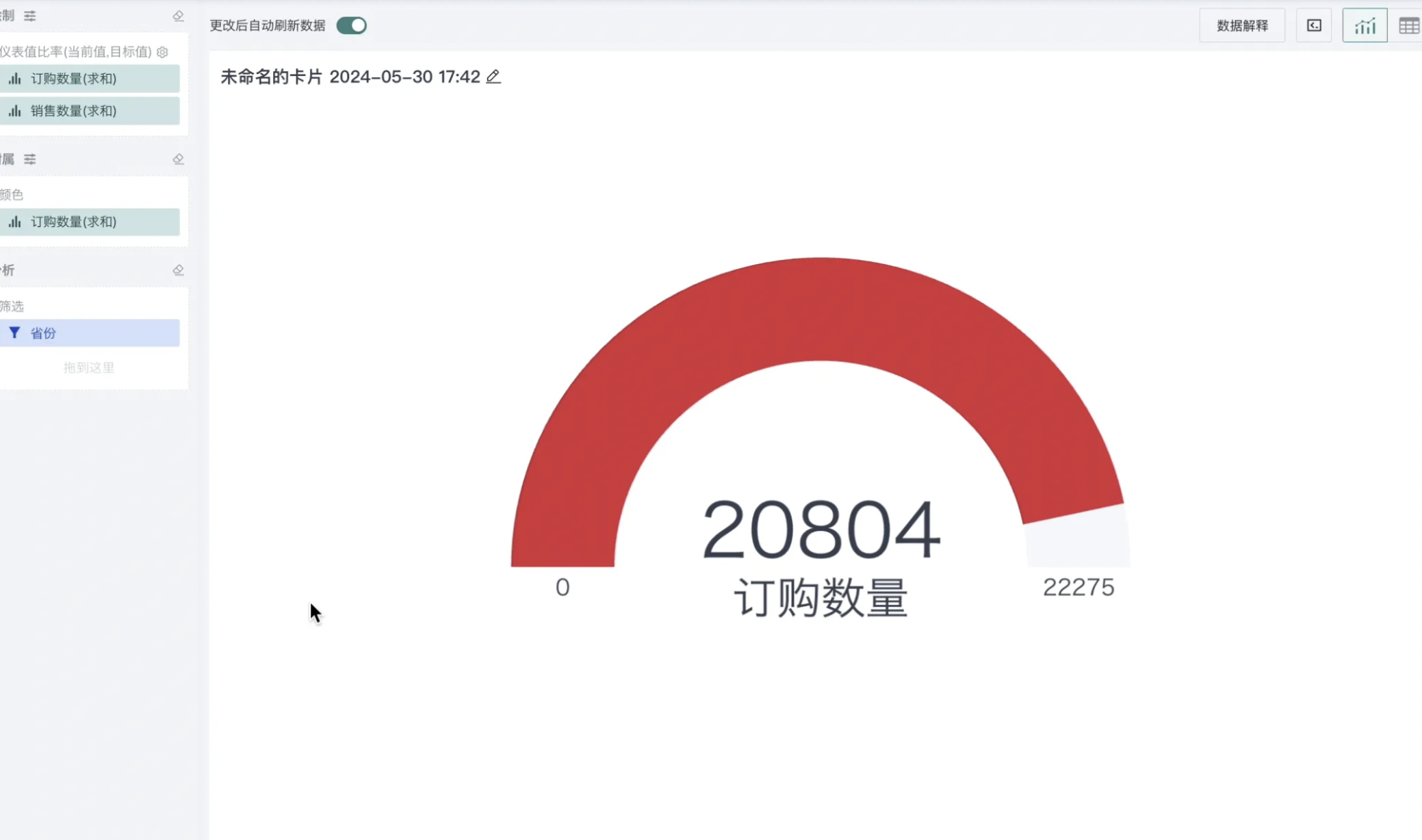
Task: Clear the color attributes section eraser icon
Action: click(178, 159)
